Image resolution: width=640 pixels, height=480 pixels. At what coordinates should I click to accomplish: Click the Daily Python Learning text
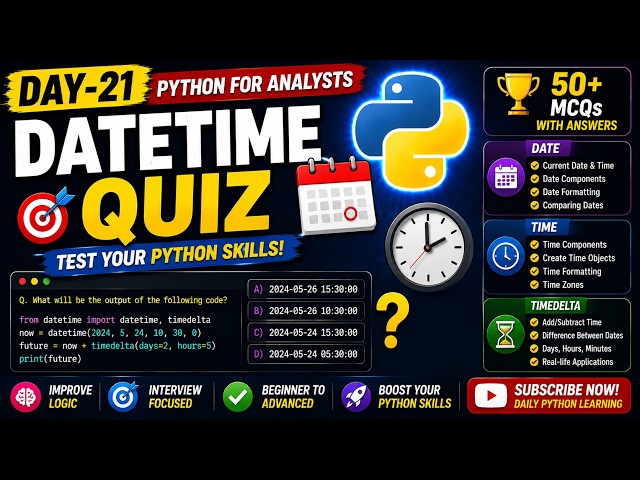tap(568, 404)
